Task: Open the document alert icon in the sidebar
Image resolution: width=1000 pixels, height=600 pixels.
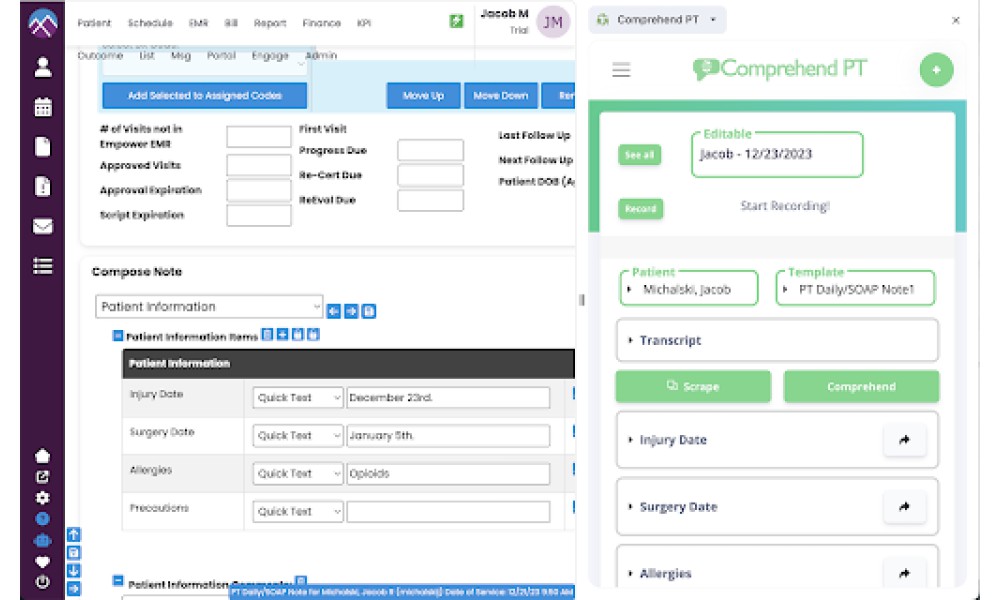Action: click(x=43, y=186)
